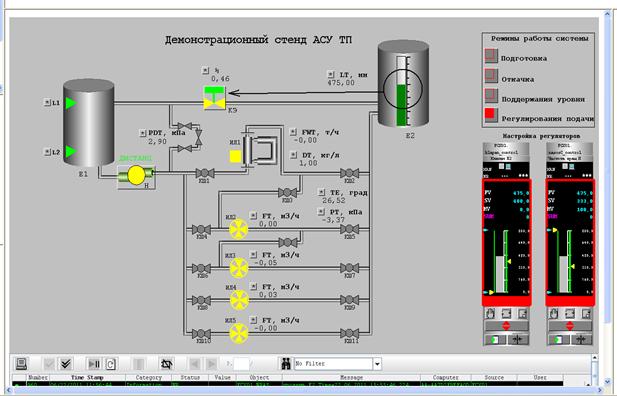The height and width of the screenshot is (396, 617).
Task: Click the green L2 level switch arrow
Action: point(71,152)
